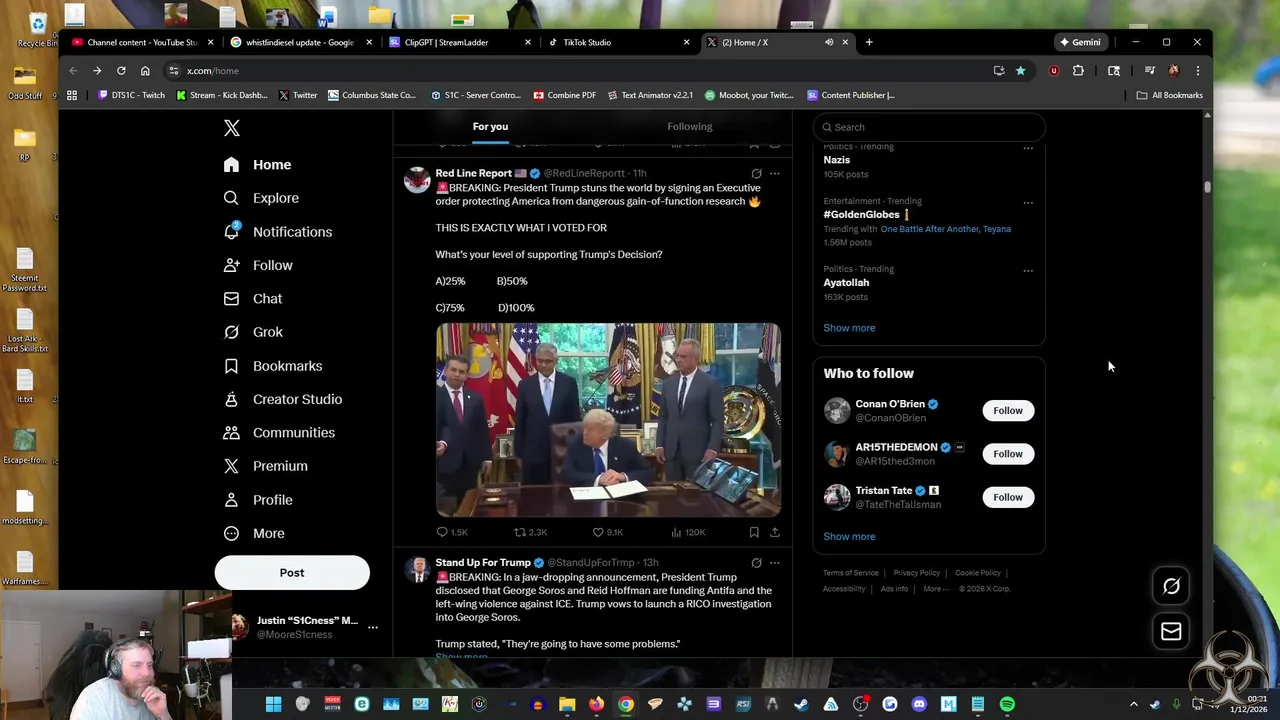Viewport: 1280px width, 720px height.
Task: Open the Terms of Service link
Action: coord(851,573)
